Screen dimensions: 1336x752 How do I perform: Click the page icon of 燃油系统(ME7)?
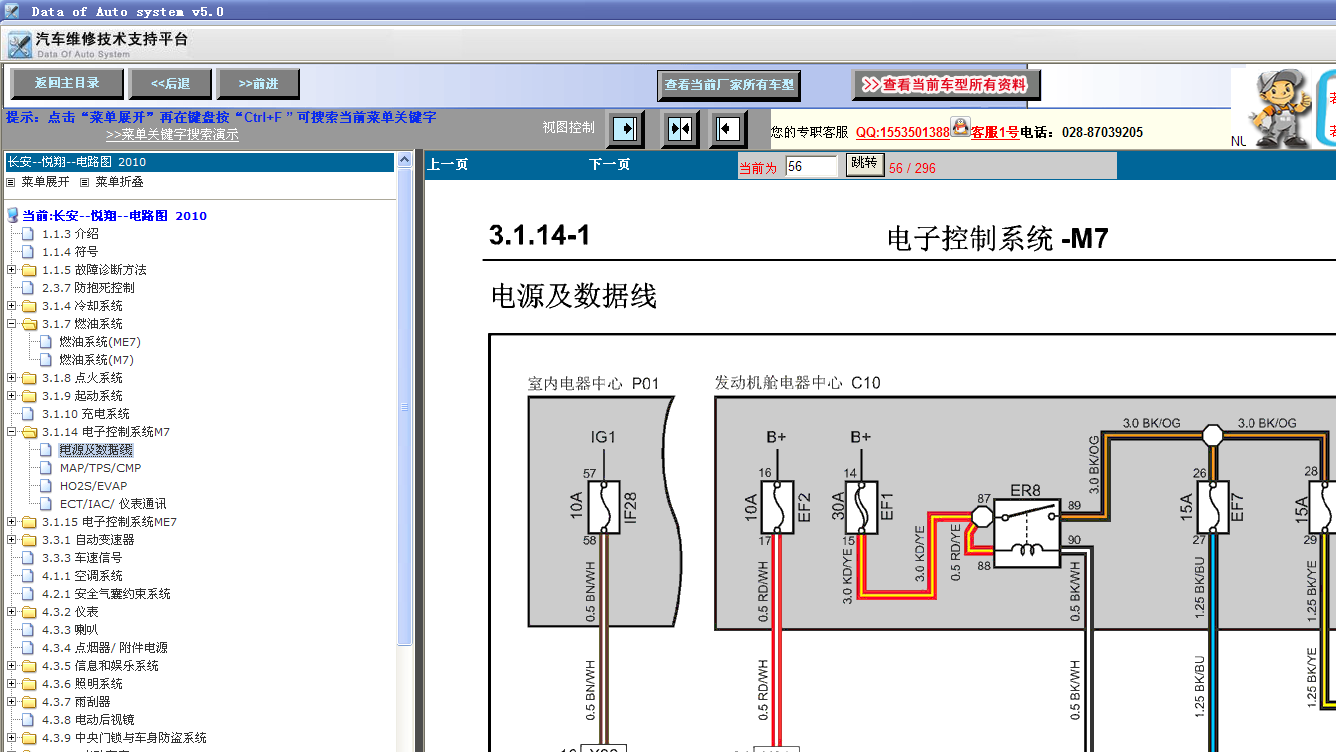tap(45, 341)
